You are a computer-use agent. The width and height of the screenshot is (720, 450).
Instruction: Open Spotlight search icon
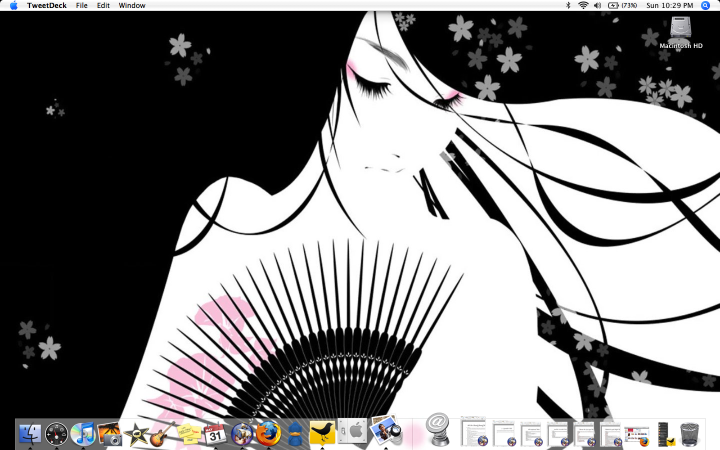click(x=706, y=6)
